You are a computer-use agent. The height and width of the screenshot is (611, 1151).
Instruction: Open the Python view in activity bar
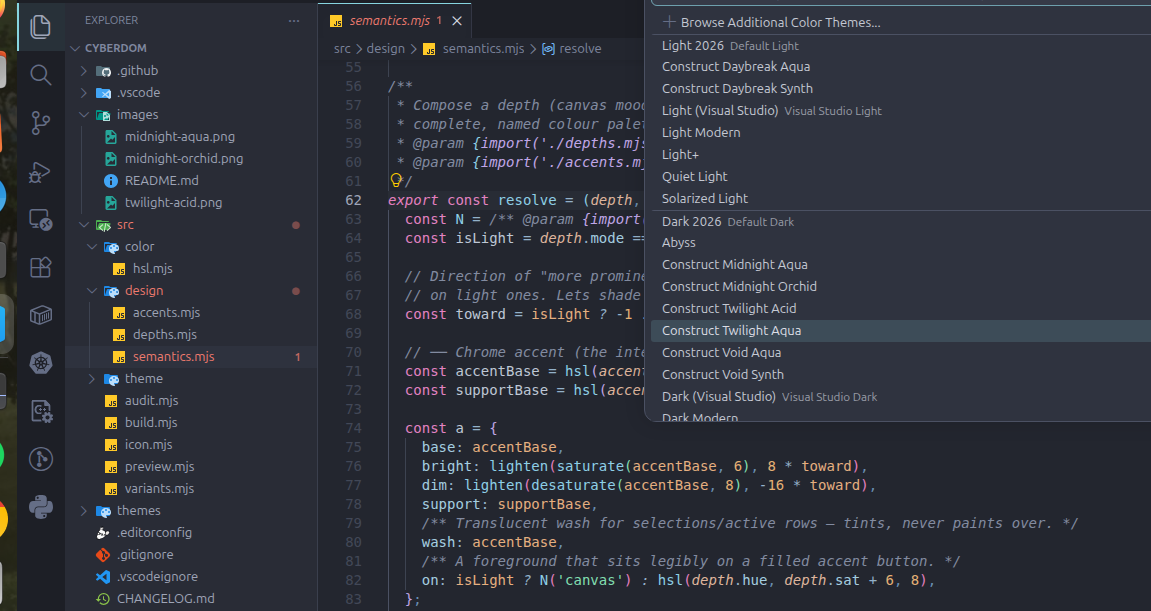pos(40,507)
